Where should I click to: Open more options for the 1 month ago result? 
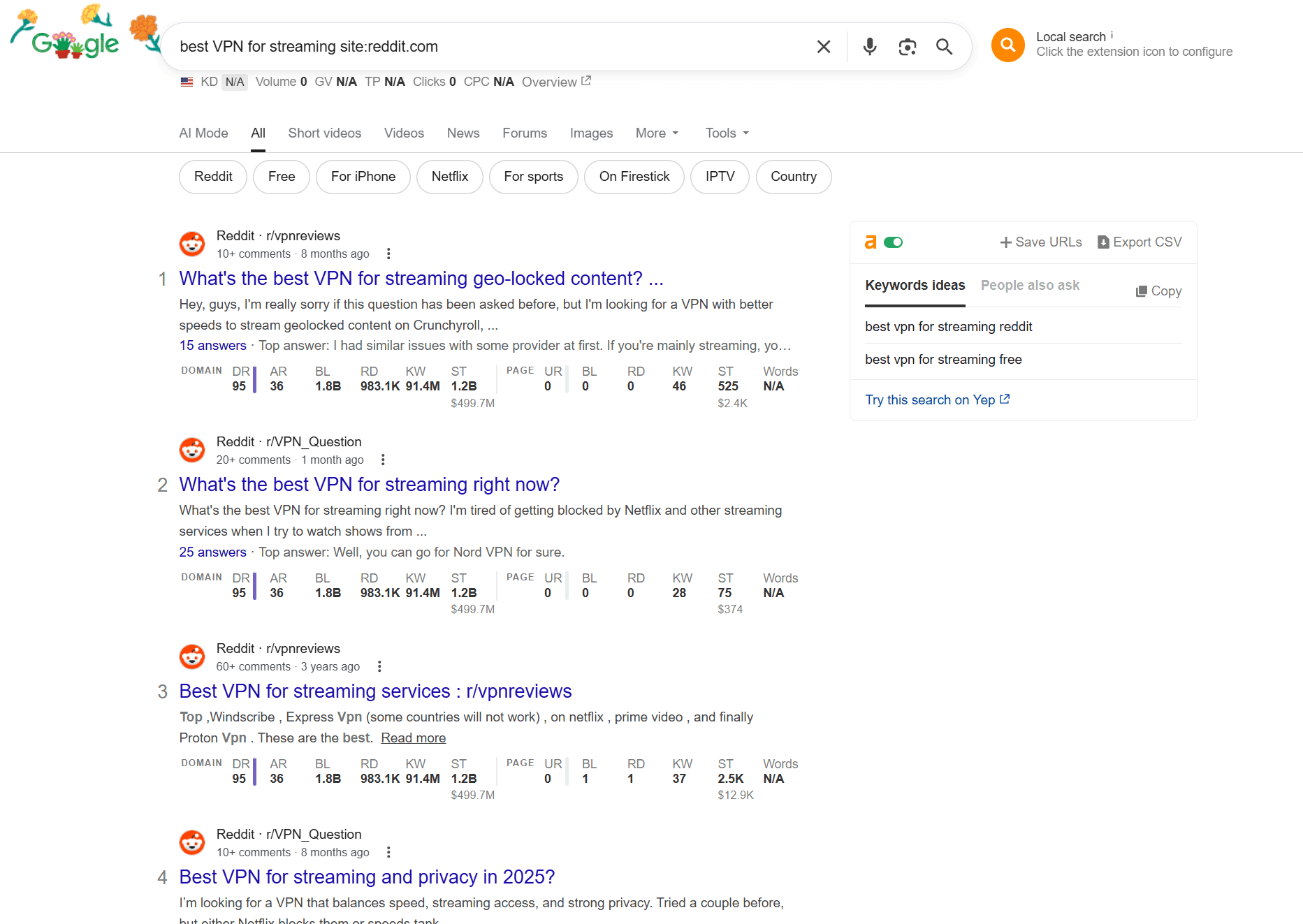[383, 460]
